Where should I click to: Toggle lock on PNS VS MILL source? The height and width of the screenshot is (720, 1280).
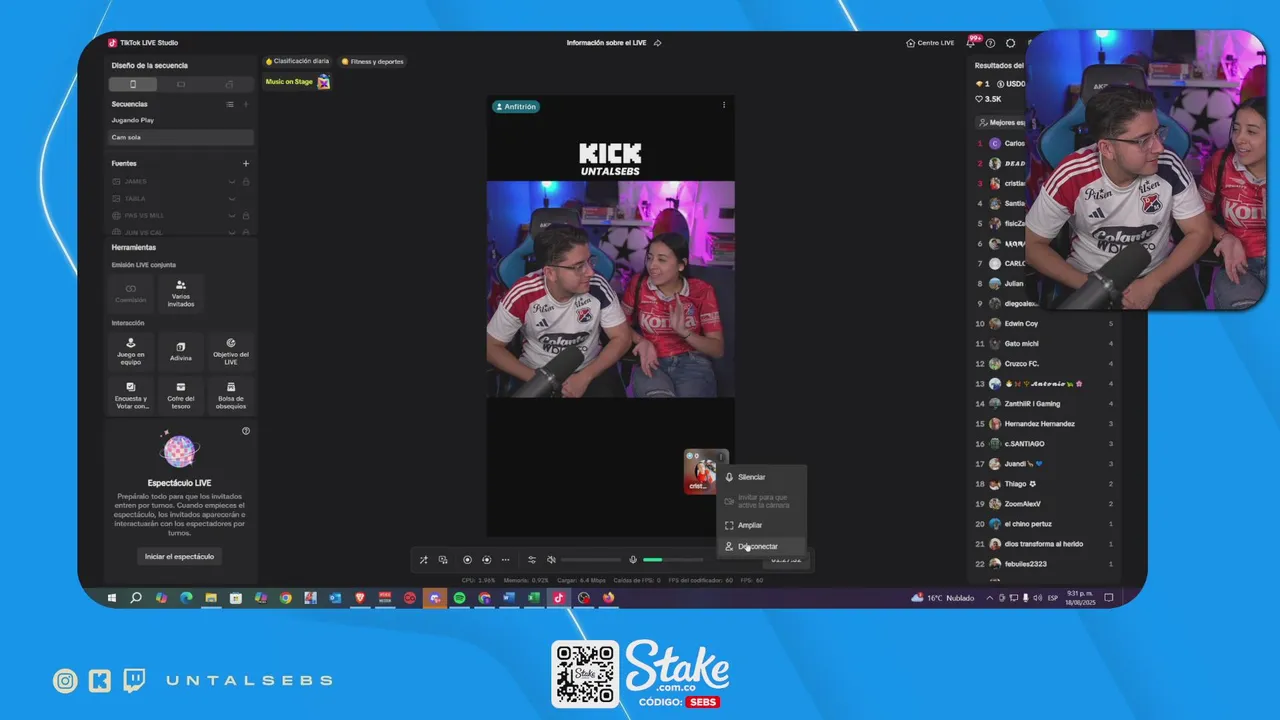(x=246, y=215)
